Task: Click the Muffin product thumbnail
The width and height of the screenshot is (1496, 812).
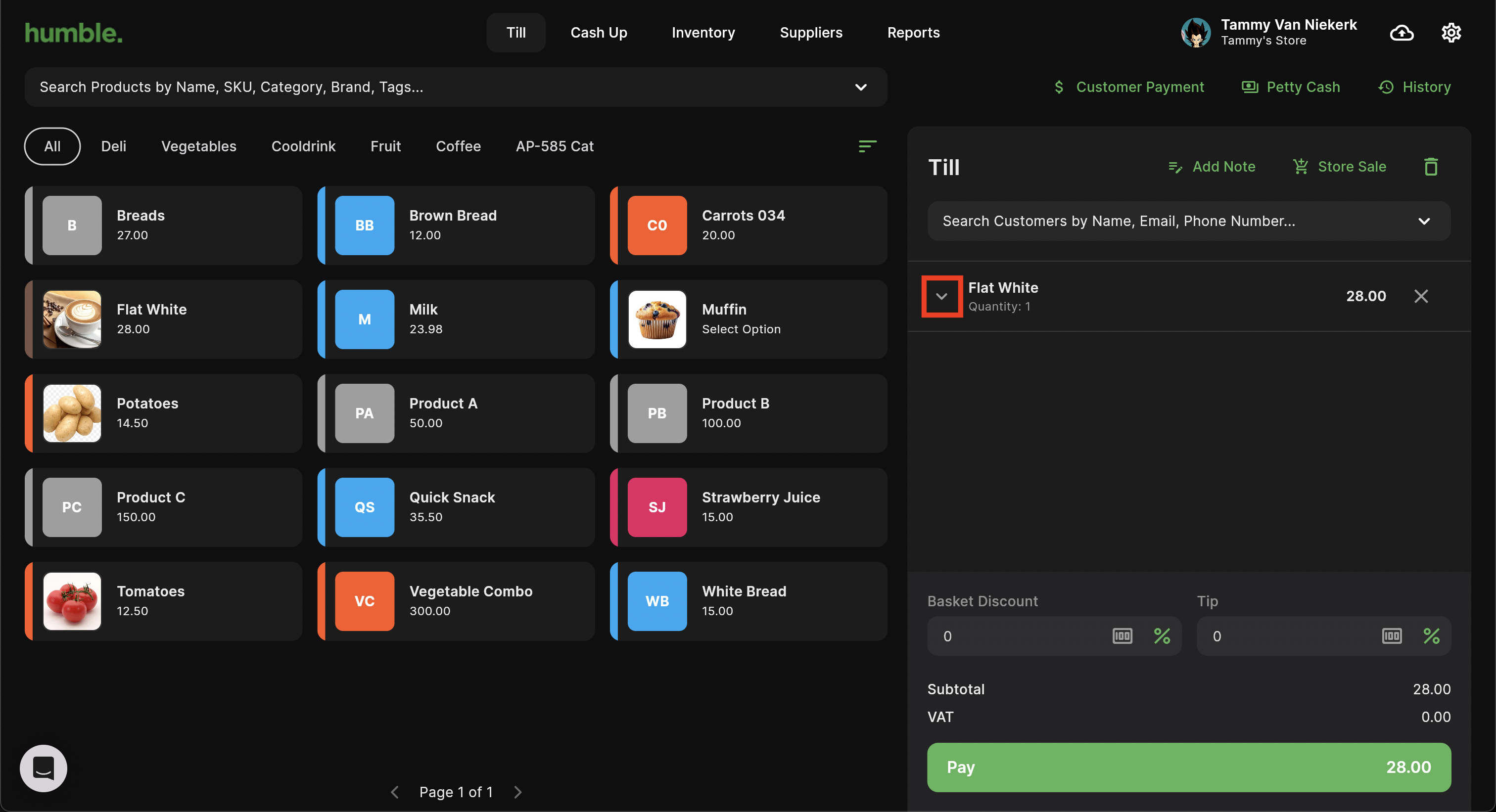Action: (x=657, y=319)
